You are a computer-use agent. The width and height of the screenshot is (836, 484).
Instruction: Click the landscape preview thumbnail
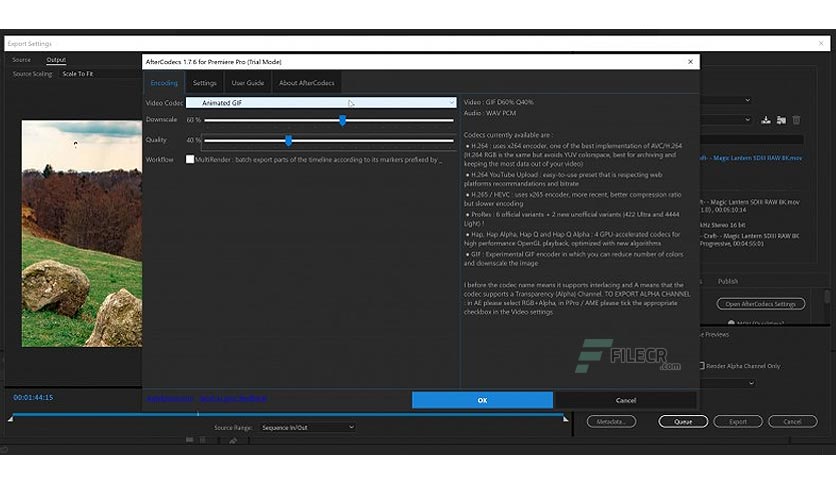[82, 233]
